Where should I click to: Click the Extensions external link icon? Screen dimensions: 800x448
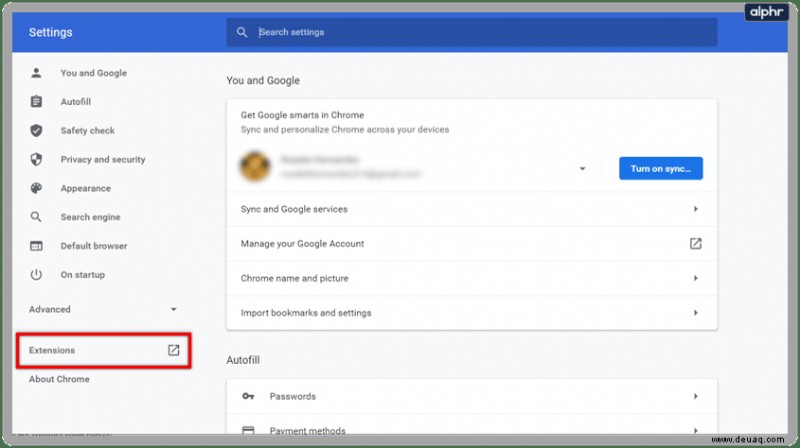click(173, 350)
